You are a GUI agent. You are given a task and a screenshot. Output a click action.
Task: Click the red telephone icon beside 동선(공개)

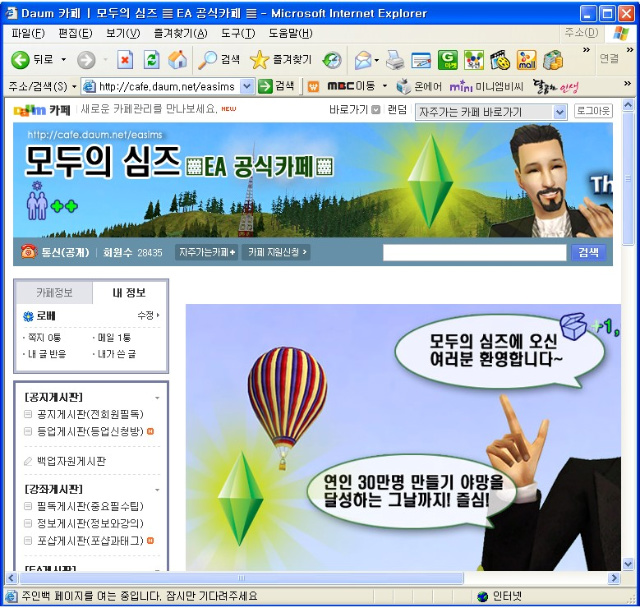pos(28,252)
